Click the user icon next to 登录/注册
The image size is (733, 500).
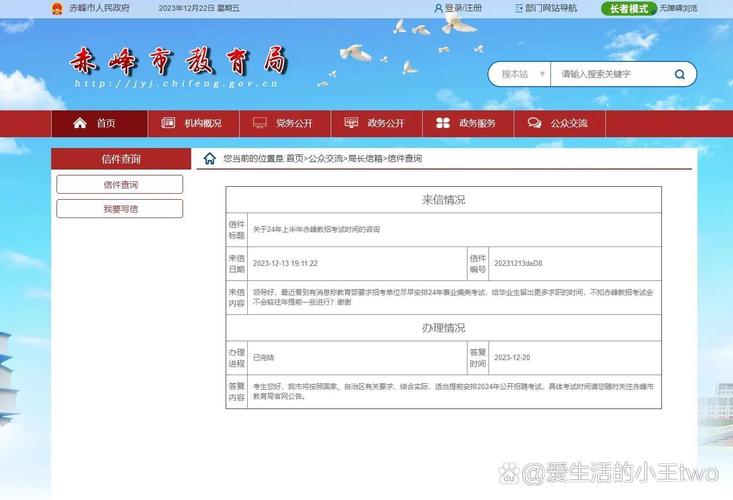pyautogui.click(x=438, y=8)
